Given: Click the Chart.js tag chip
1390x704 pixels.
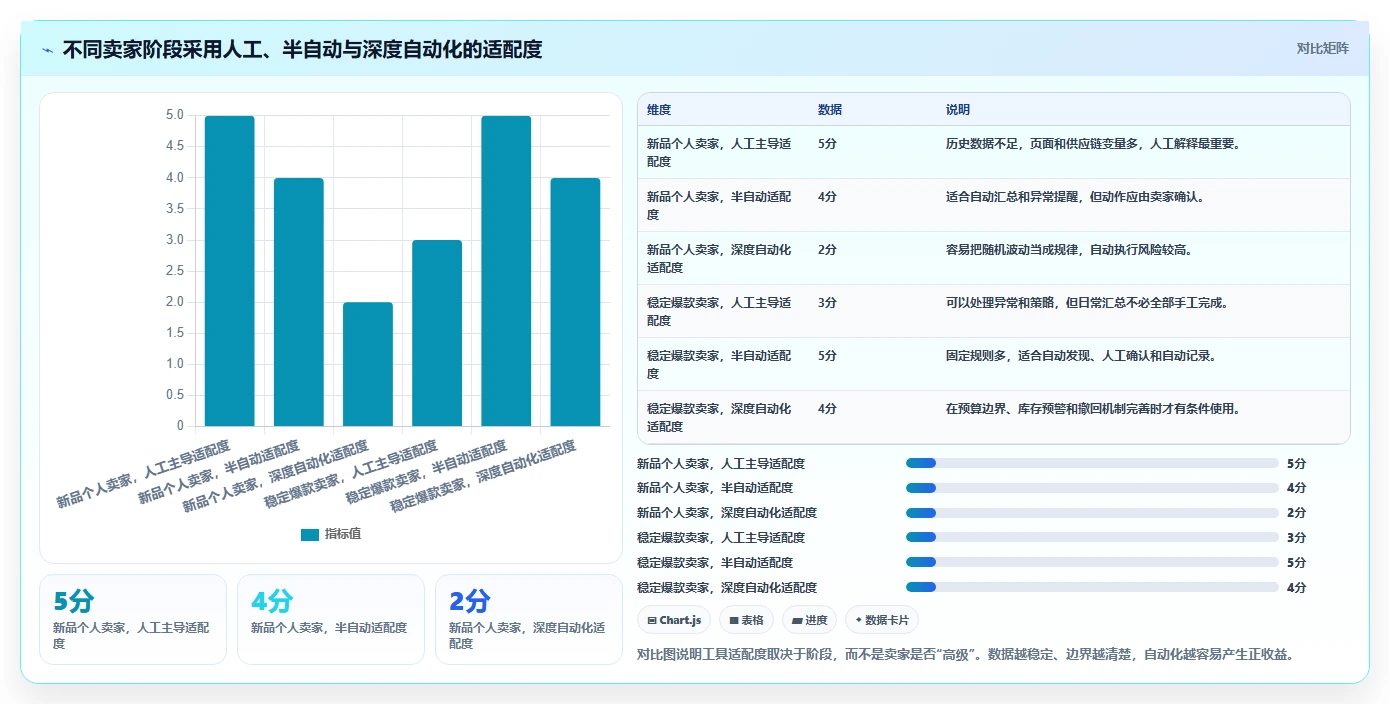Looking at the screenshot, I should pyautogui.click(x=674, y=620).
